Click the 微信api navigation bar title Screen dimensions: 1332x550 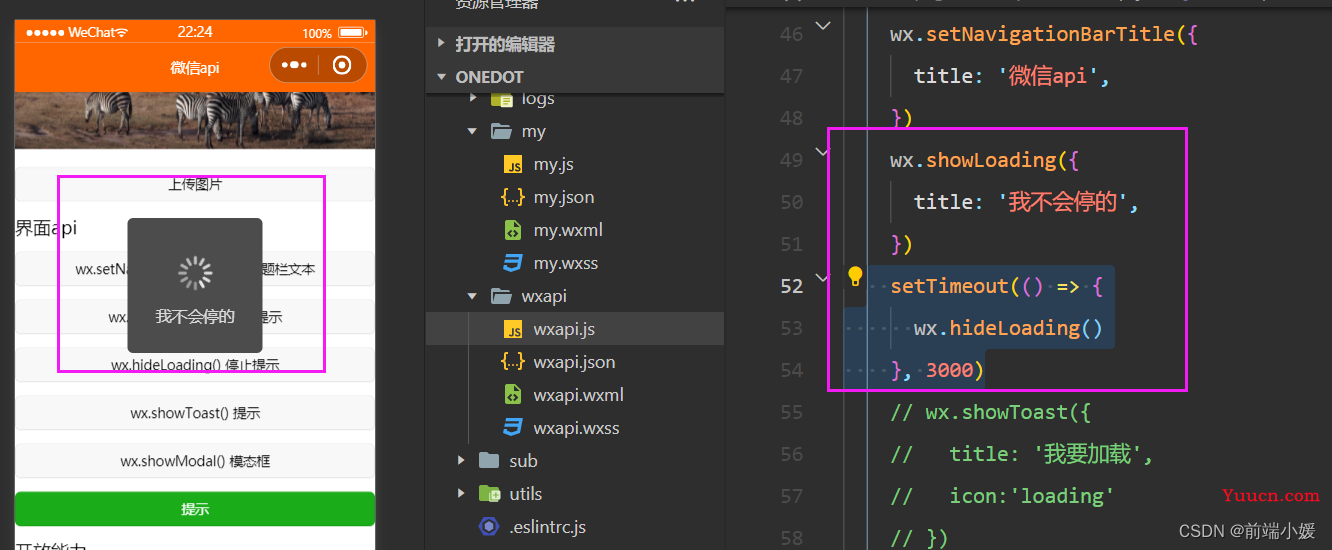(x=195, y=67)
